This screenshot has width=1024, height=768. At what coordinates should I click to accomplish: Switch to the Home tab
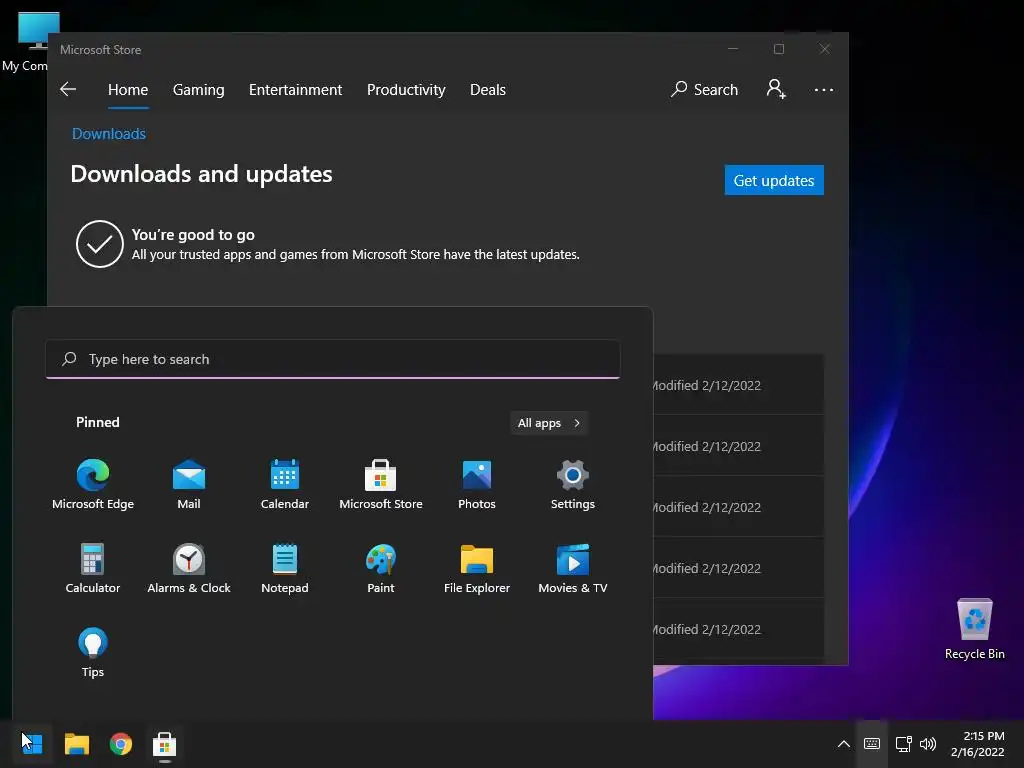128,89
